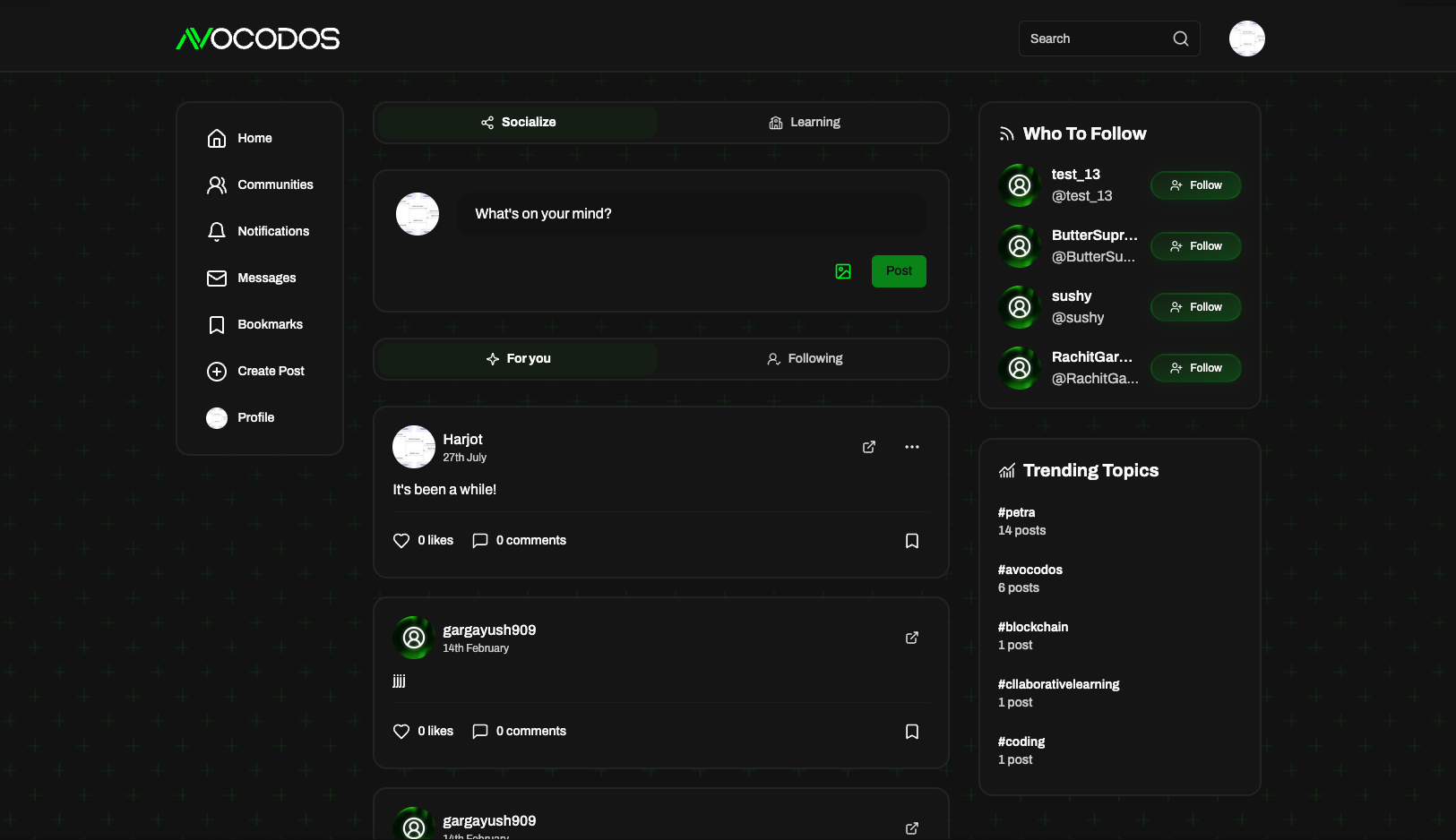
Task: Toggle like on gargayush909's jjjj post
Action: click(x=401, y=731)
